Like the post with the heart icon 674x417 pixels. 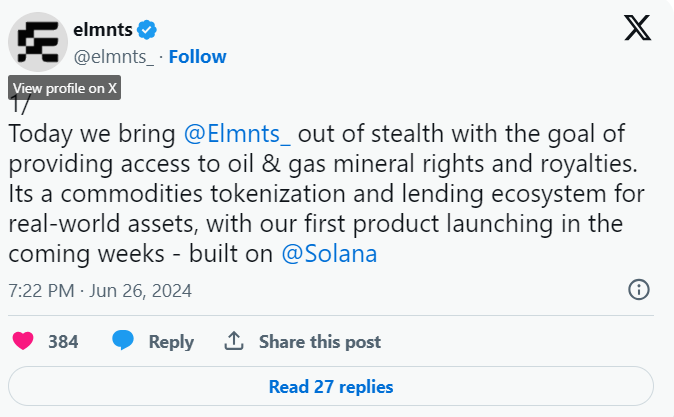[x=23, y=341]
